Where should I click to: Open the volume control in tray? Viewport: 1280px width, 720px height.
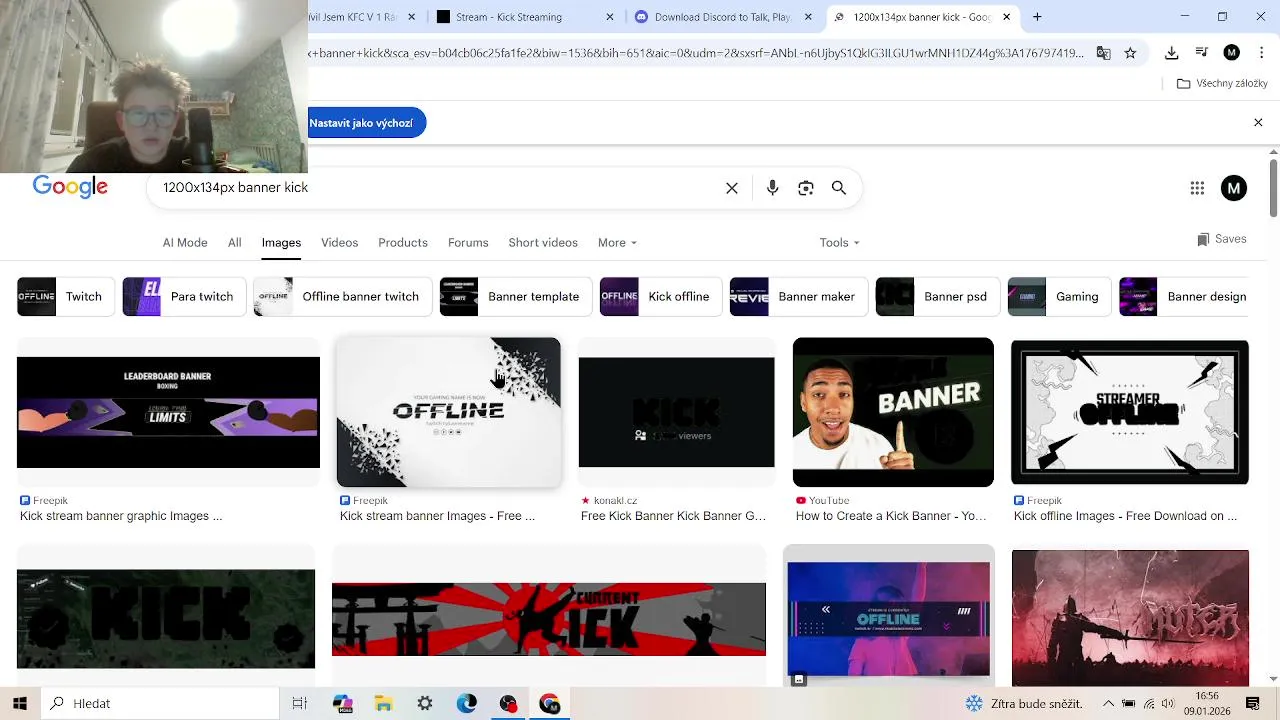point(1168,703)
